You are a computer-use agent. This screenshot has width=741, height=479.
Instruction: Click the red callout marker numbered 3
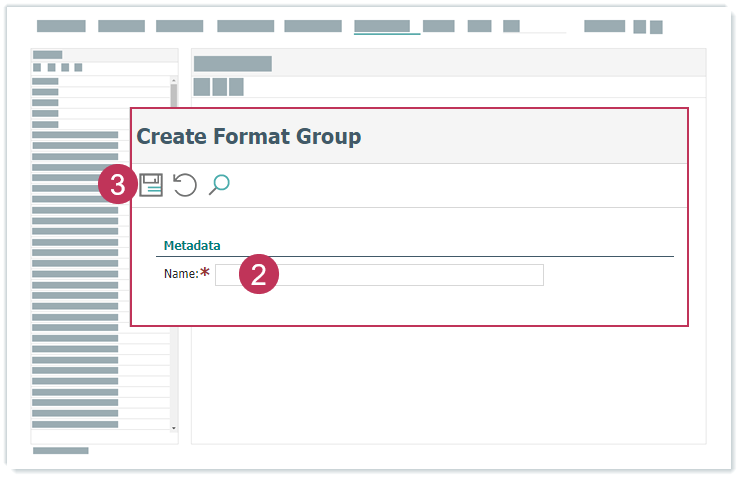coord(118,185)
